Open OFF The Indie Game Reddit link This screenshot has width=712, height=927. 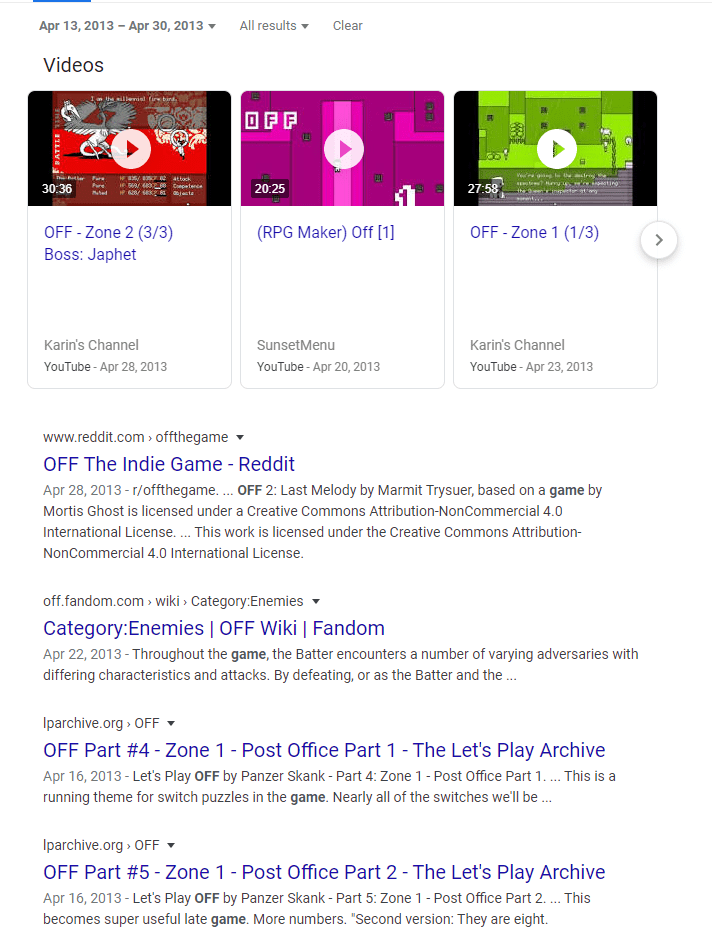click(x=169, y=464)
